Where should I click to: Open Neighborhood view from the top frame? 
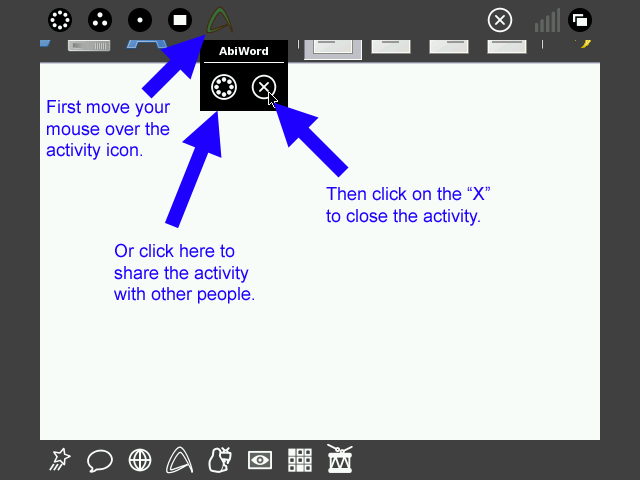(60, 19)
